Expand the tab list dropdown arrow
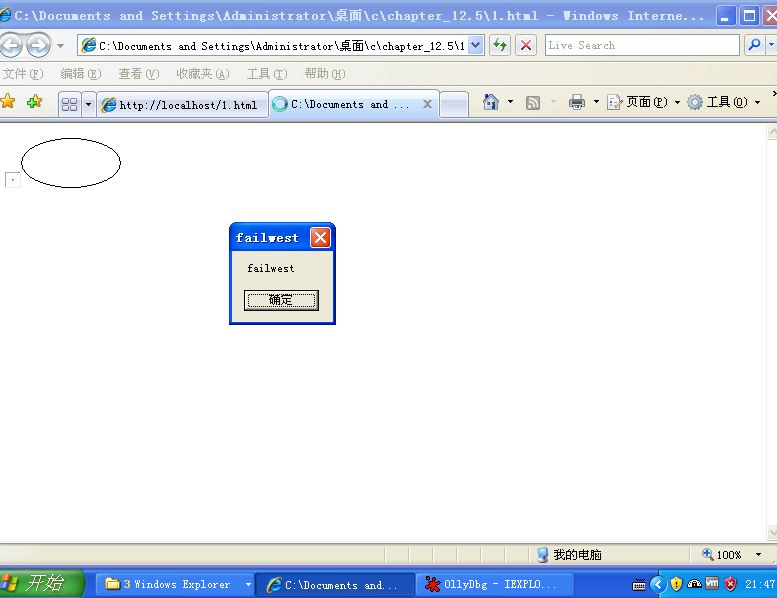This screenshot has height=598, width=777. click(x=88, y=105)
